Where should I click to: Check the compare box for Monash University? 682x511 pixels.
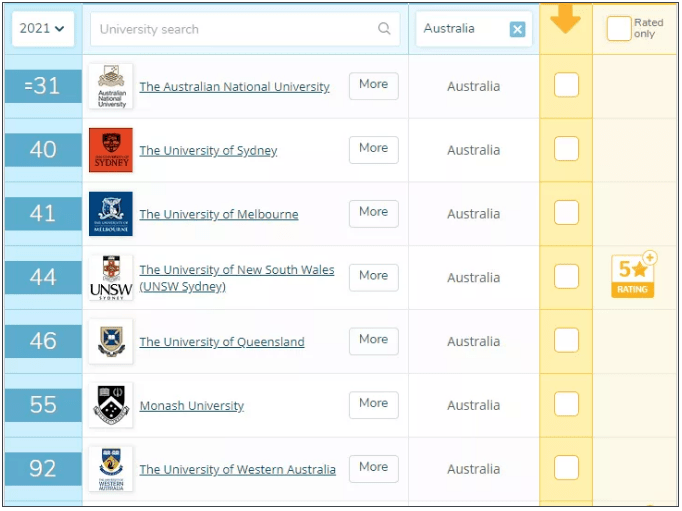[x=566, y=404]
